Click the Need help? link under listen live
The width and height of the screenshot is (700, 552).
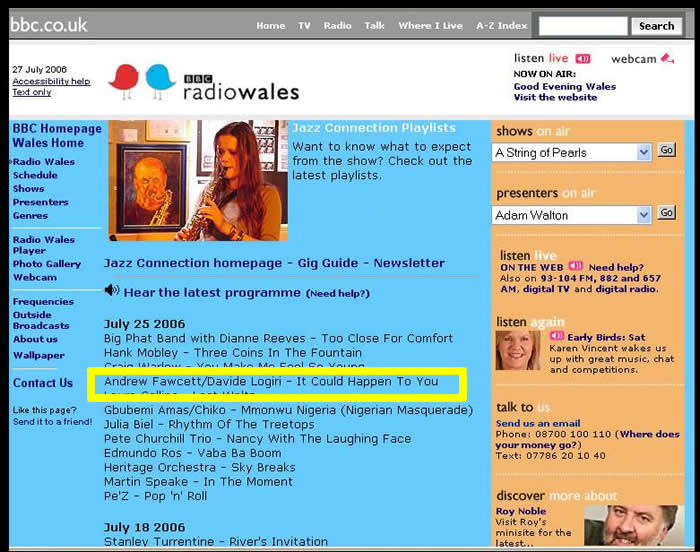[x=616, y=268]
